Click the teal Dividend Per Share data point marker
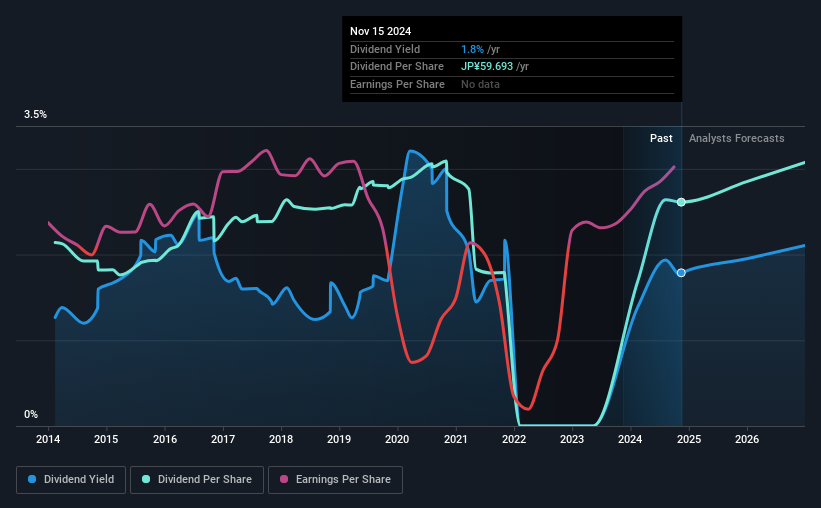The width and height of the screenshot is (821, 508). click(681, 202)
